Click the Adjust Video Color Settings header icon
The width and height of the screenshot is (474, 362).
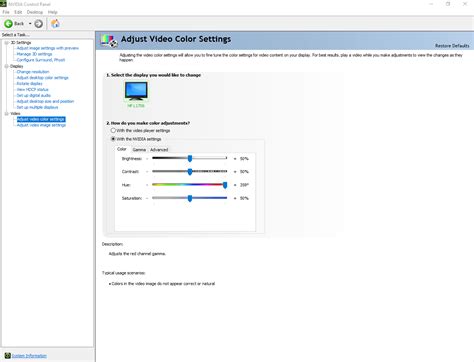coord(109,41)
